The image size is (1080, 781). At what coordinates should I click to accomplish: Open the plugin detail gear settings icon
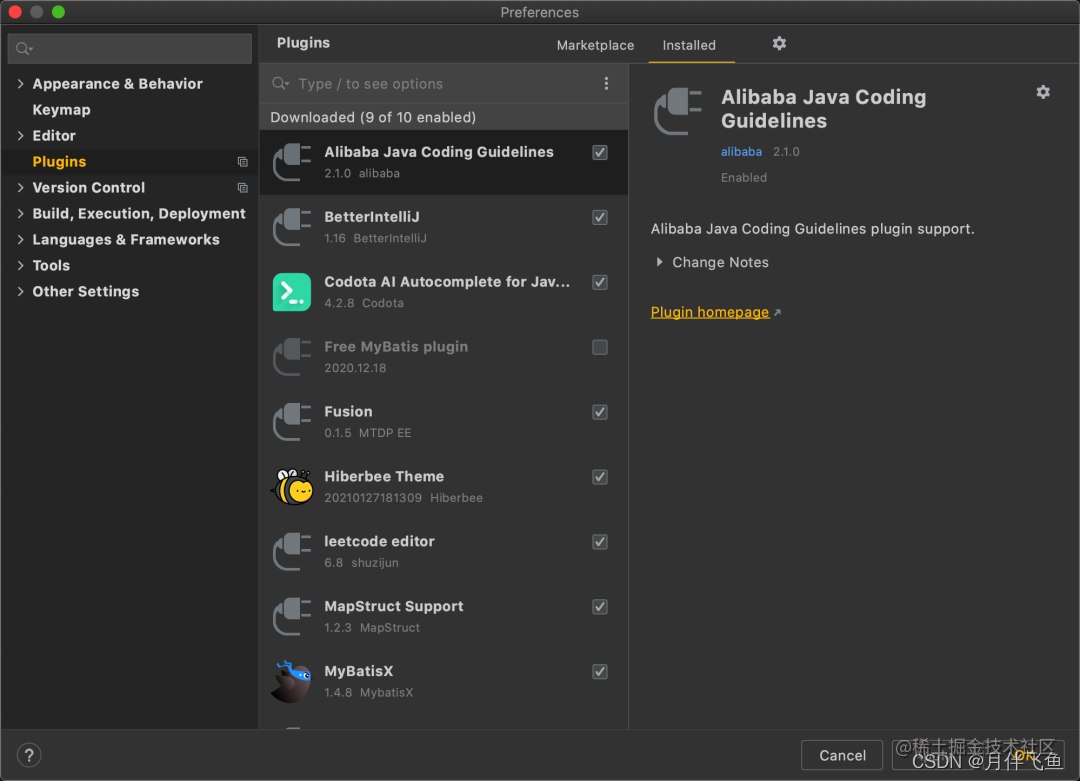pos(1043,92)
